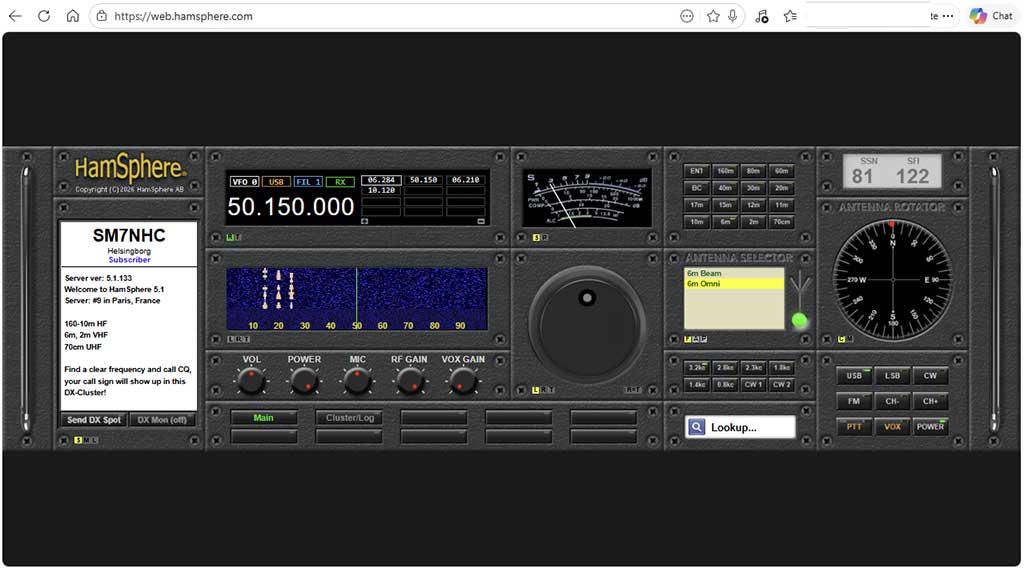The width and height of the screenshot is (1024, 568).
Task: Click the green antenna status indicator light
Action: [x=799, y=320]
